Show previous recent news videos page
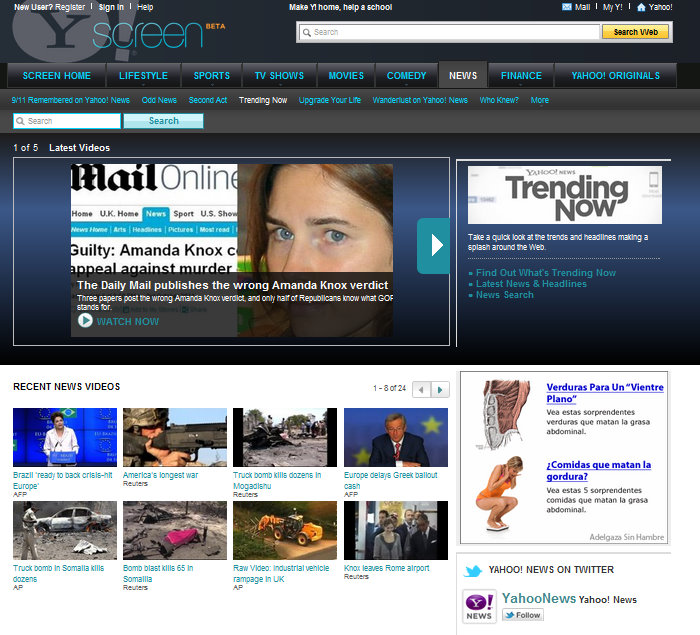This screenshot has width=700, height=635. point(421,390)
